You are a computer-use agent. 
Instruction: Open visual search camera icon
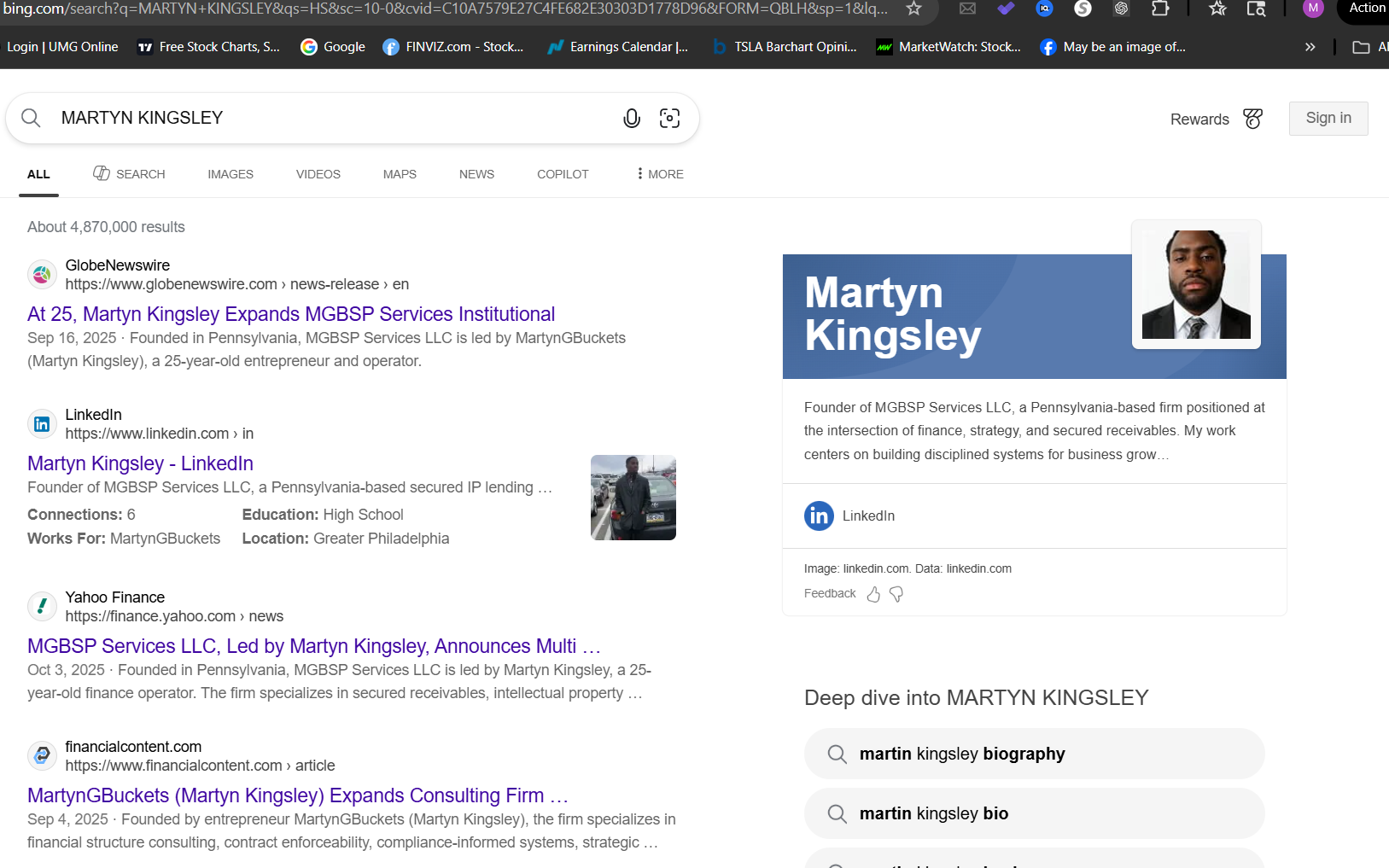(x=670, y=119)
